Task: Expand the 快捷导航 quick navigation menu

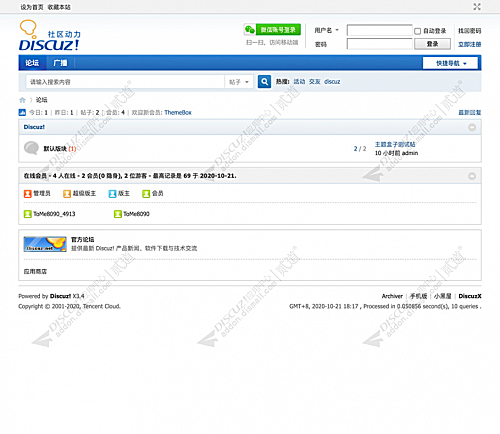Action: click(450, 63)
